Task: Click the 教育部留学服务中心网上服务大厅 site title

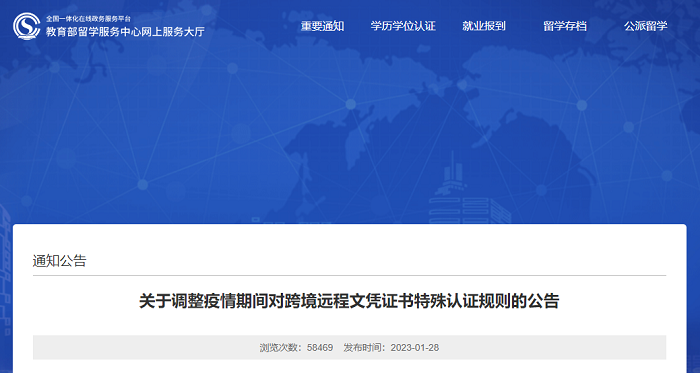Action: (125, 31)
